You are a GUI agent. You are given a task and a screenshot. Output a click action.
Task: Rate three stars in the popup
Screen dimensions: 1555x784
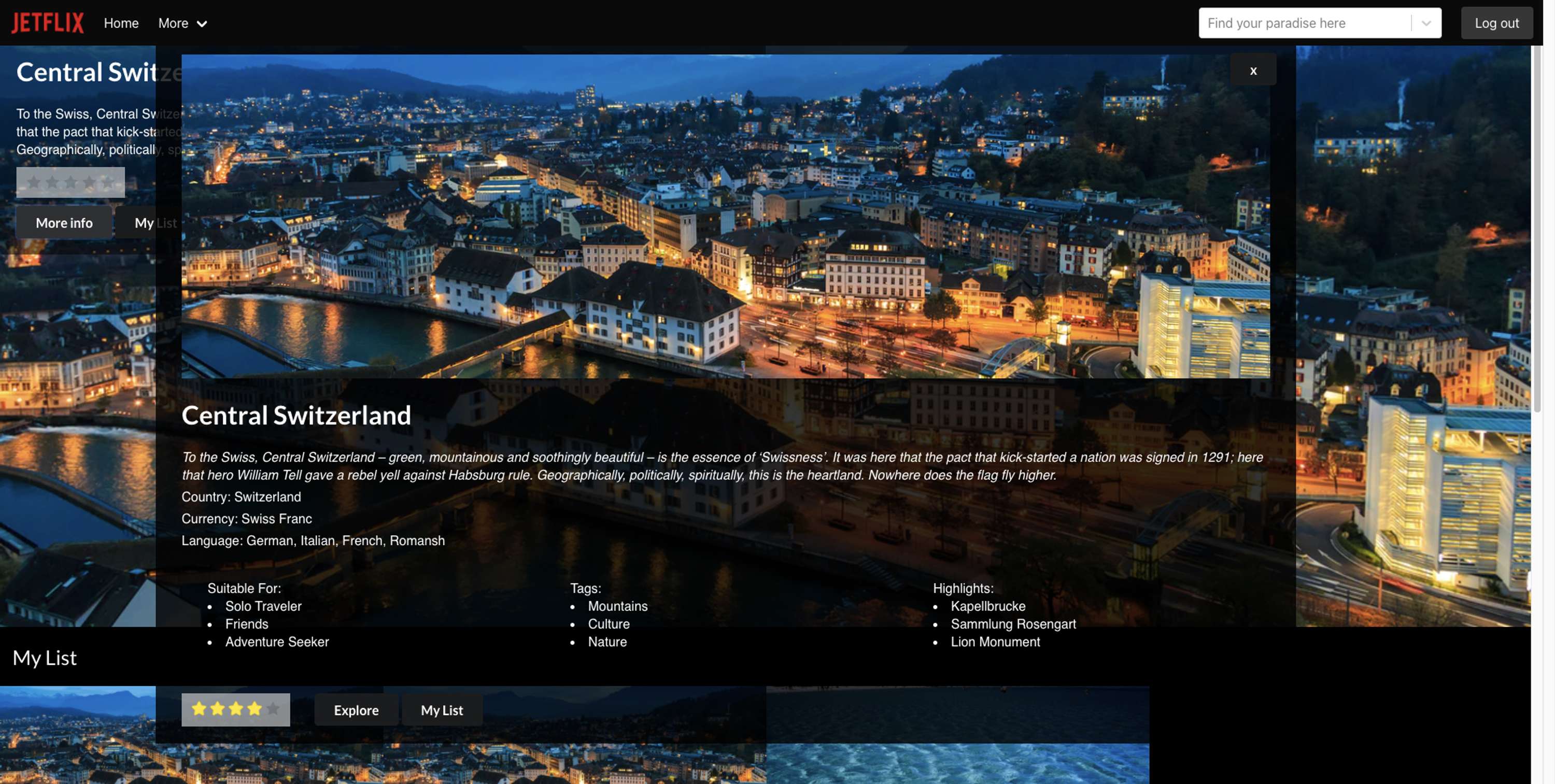[236, 708]
